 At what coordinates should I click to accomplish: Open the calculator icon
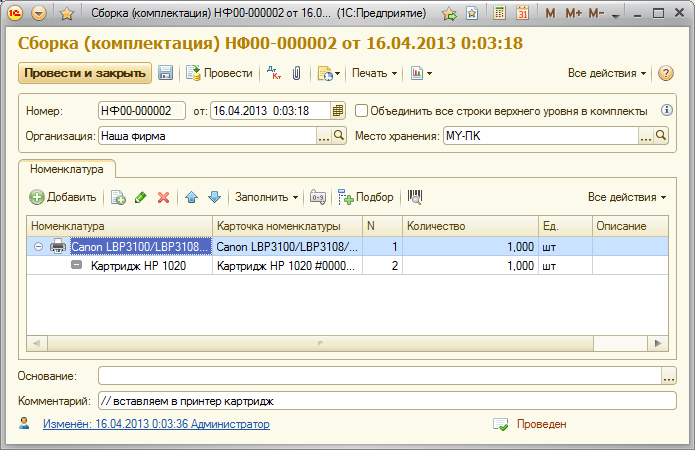[x=499, y=13]
